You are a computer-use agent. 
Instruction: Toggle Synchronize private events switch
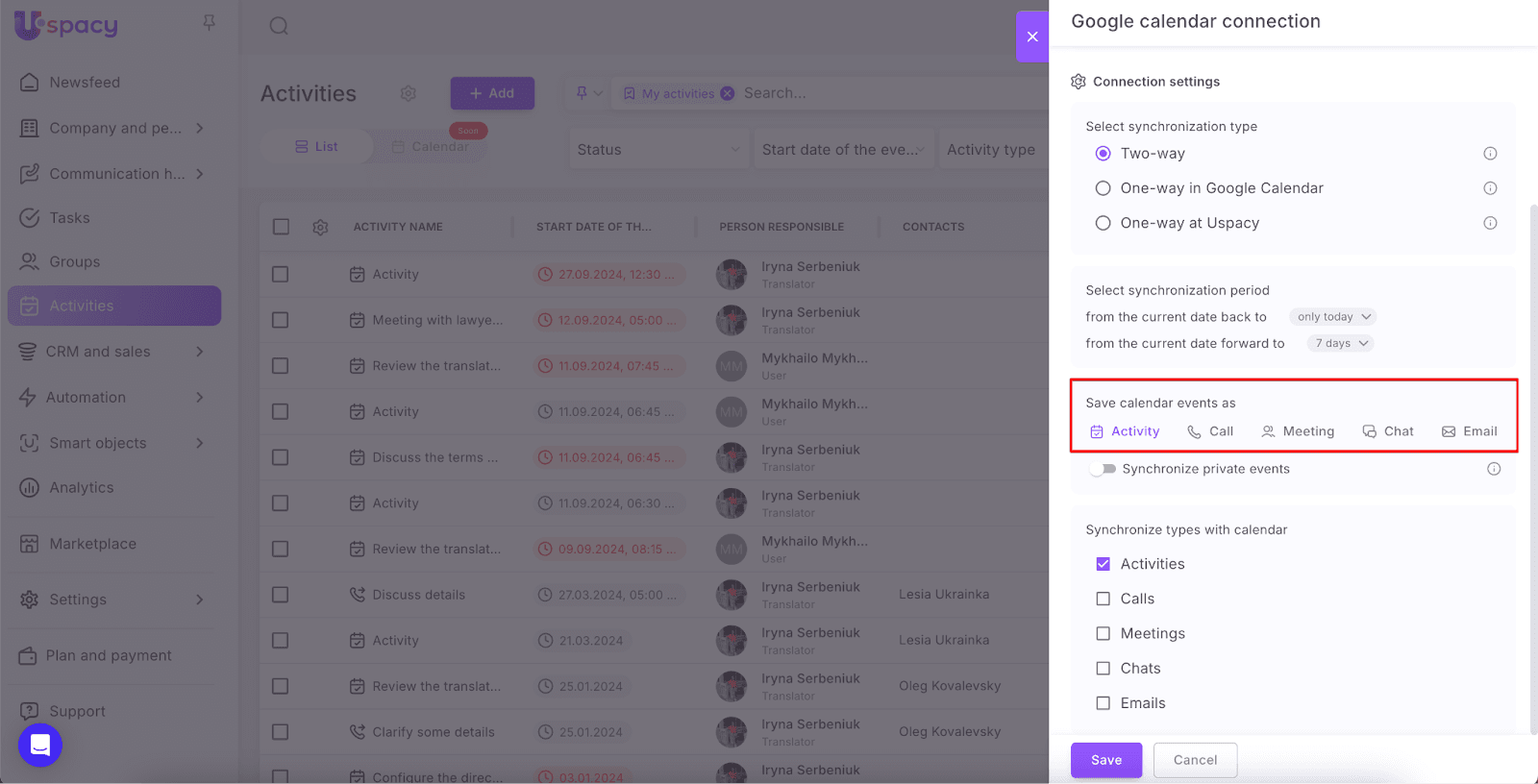coord(1103,469)
